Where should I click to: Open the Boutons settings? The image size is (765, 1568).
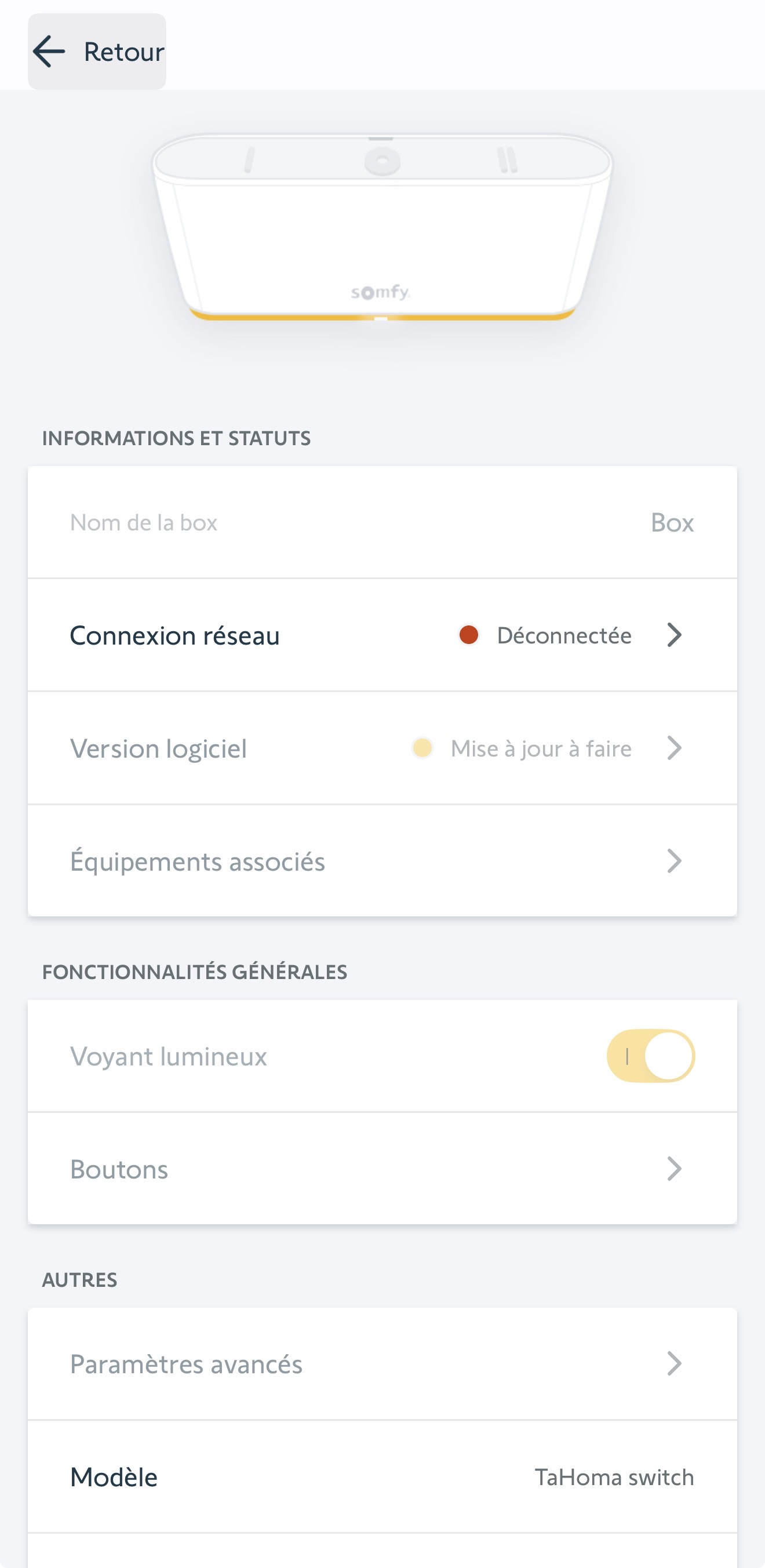[x=119, y=1169]
